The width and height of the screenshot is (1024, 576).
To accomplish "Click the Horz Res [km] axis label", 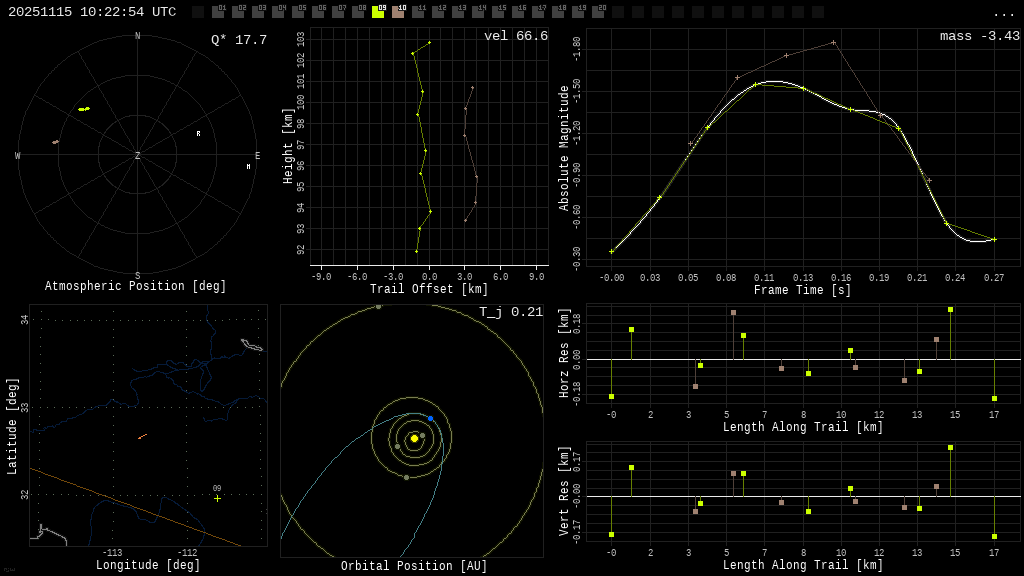I will 564,353.
